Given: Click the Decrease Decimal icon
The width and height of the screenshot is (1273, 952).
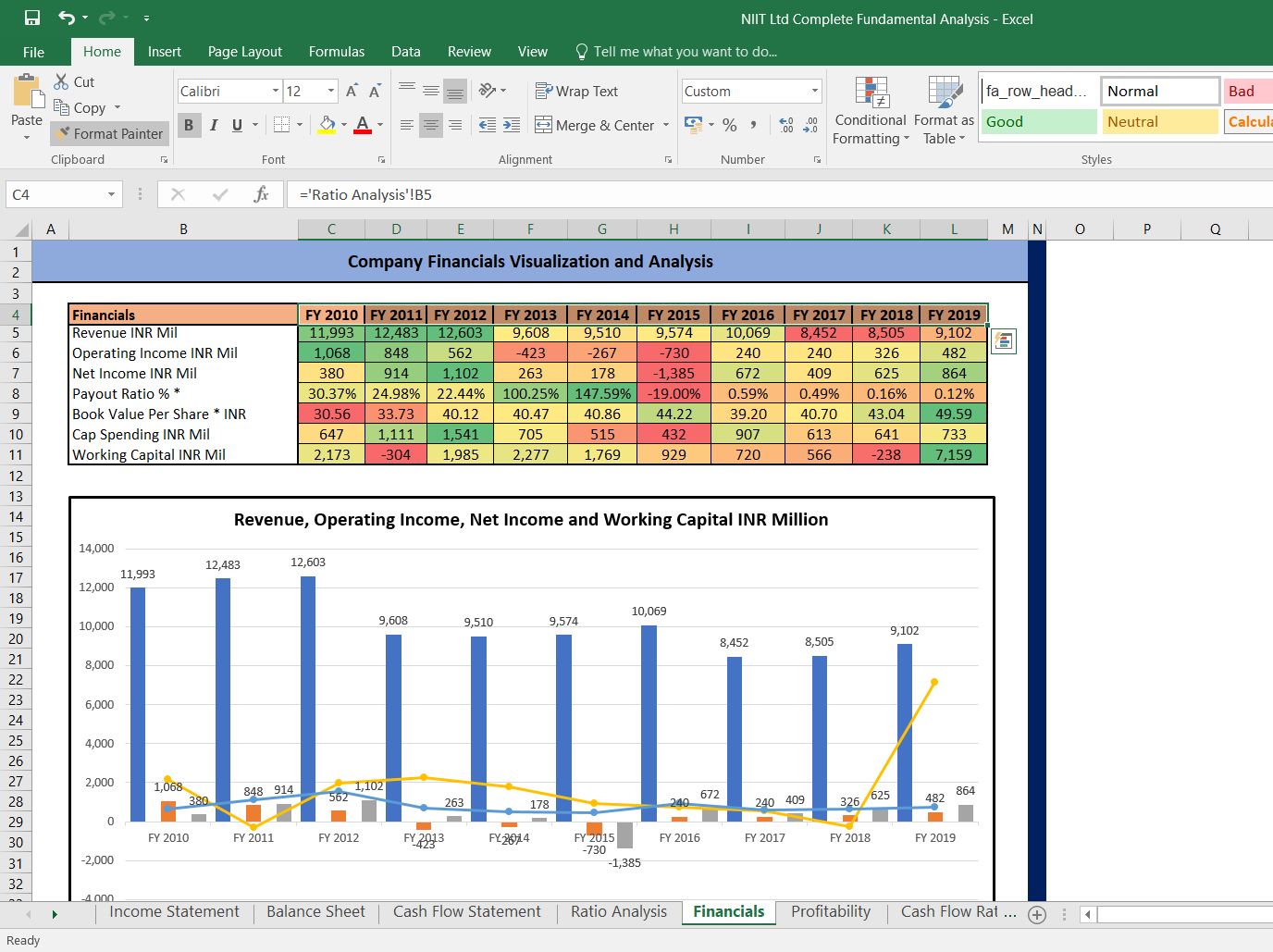Looking at the screenshot, I should 810,125.
